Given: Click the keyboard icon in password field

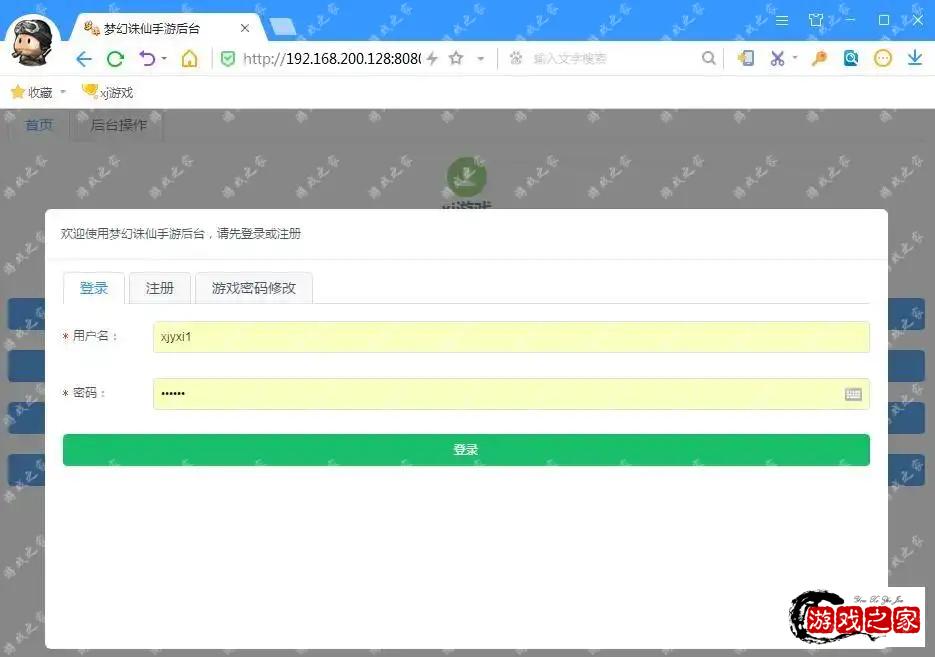Looking at the screenshot, I should (853, 393).
